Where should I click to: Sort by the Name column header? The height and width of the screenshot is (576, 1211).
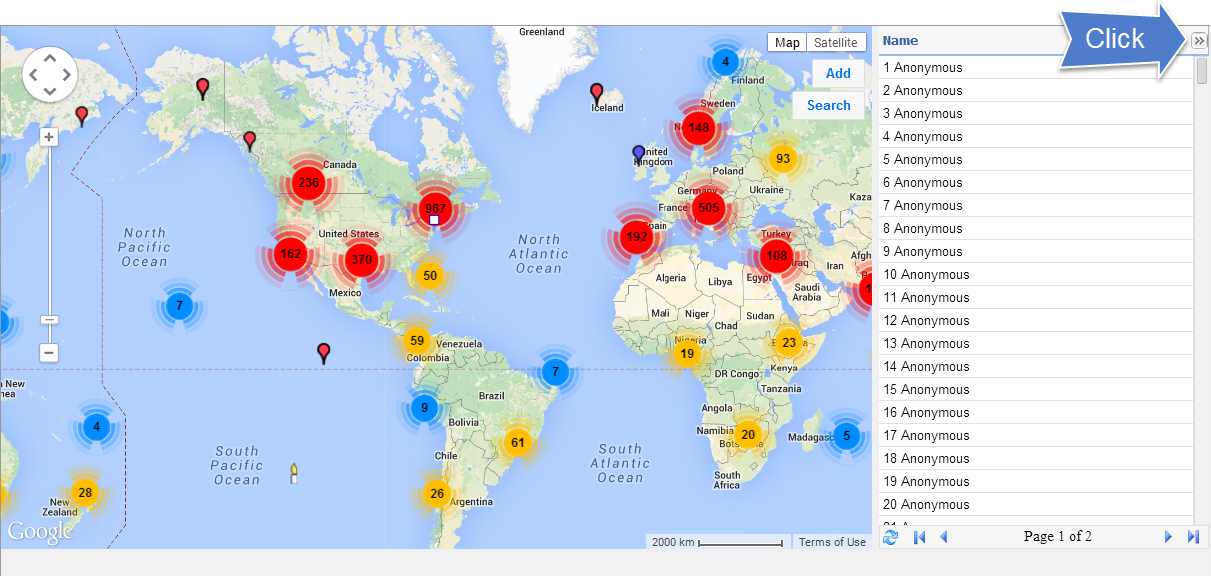pyautogui.click(x=900, y=41)
